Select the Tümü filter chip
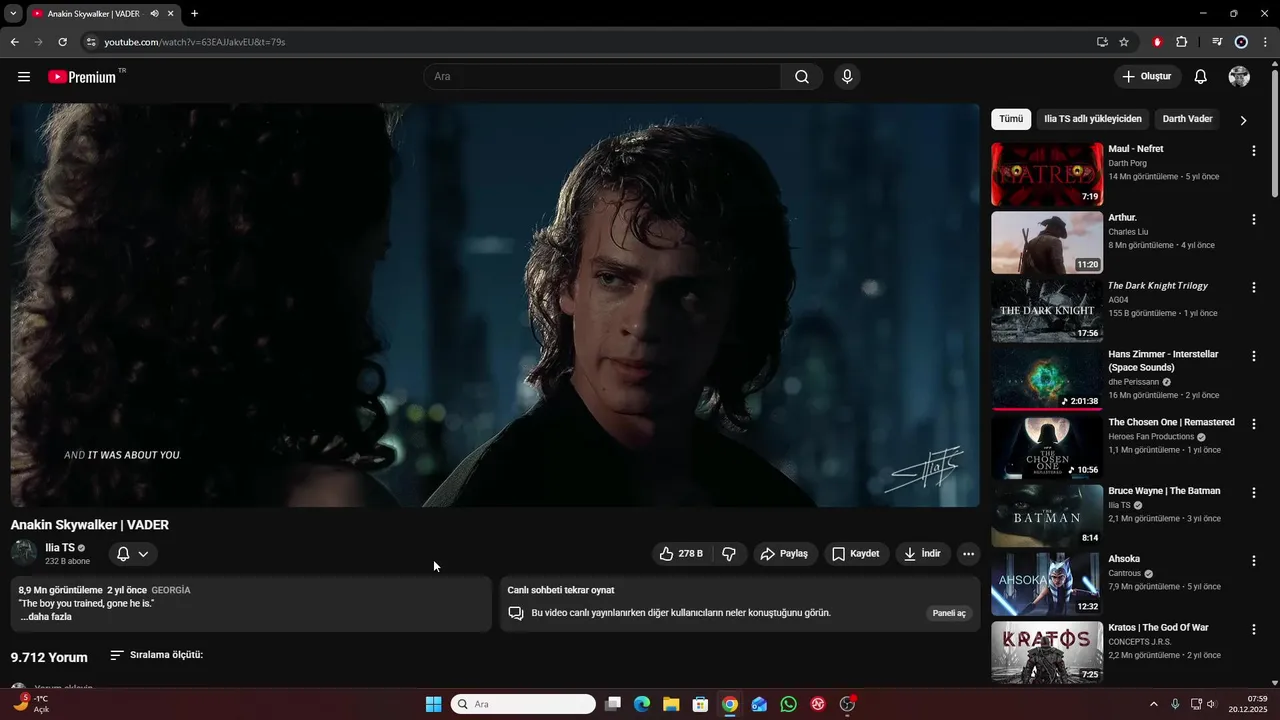1280x720 pixels. 1011,119
